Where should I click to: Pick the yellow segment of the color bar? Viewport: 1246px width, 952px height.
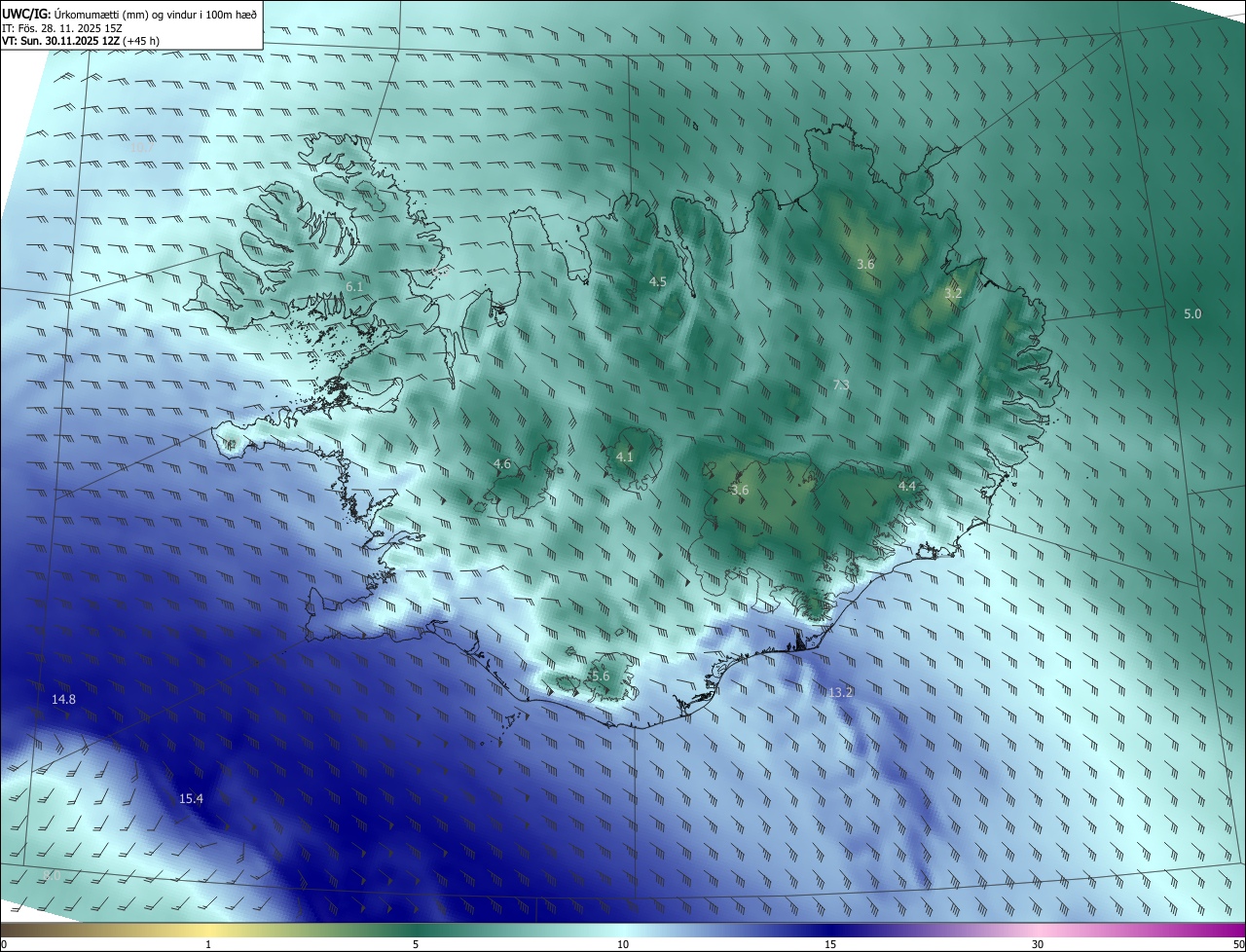208,930
